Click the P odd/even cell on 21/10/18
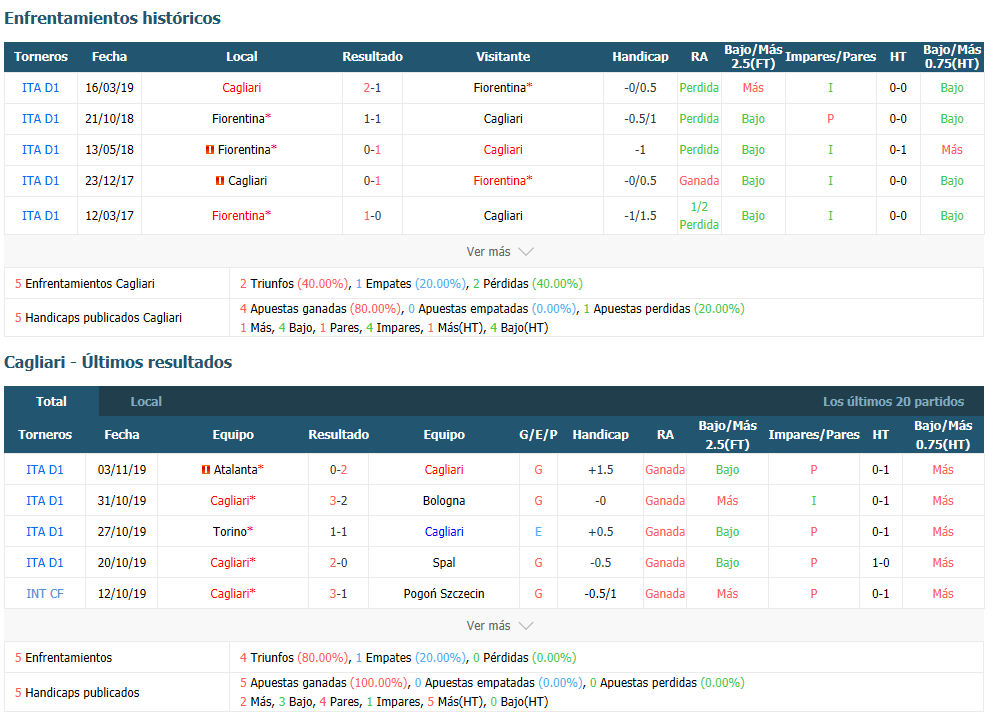 [830, 119]
